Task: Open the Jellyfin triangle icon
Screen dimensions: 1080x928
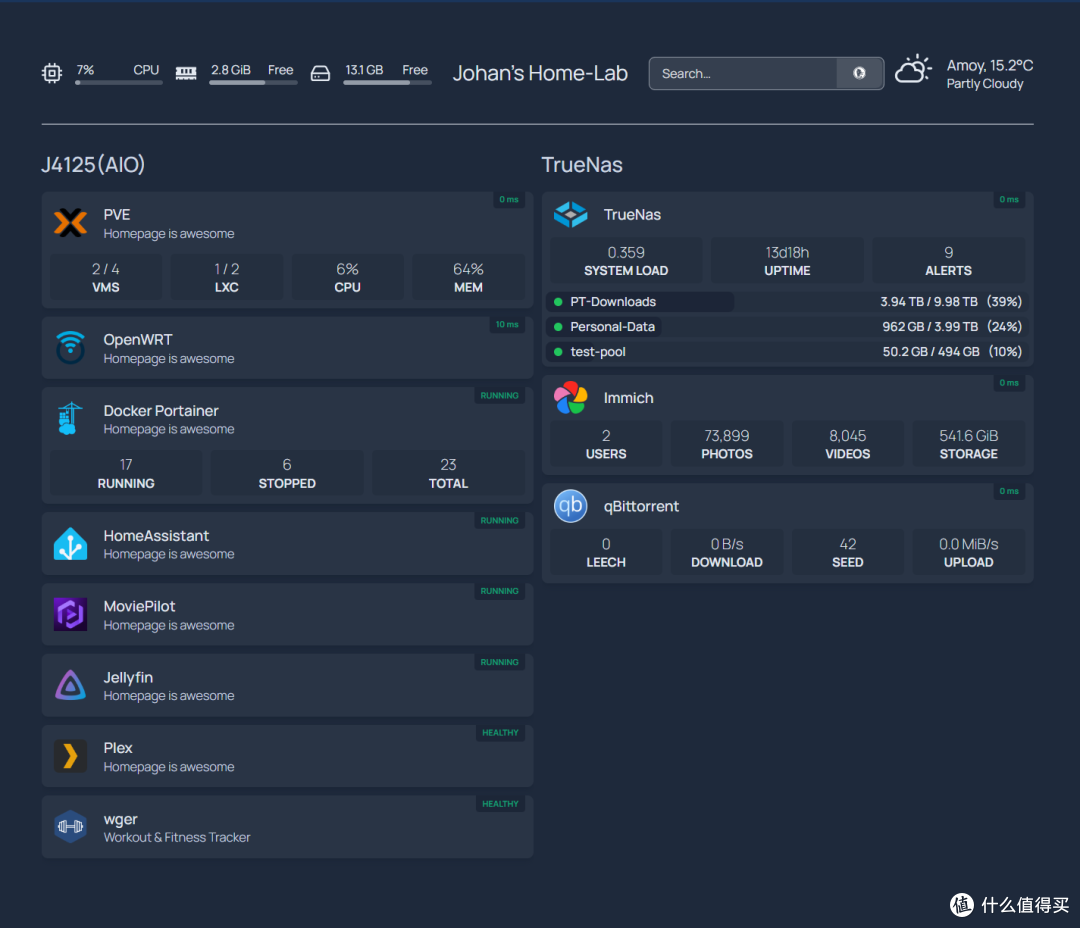Action: click(70, 686)
